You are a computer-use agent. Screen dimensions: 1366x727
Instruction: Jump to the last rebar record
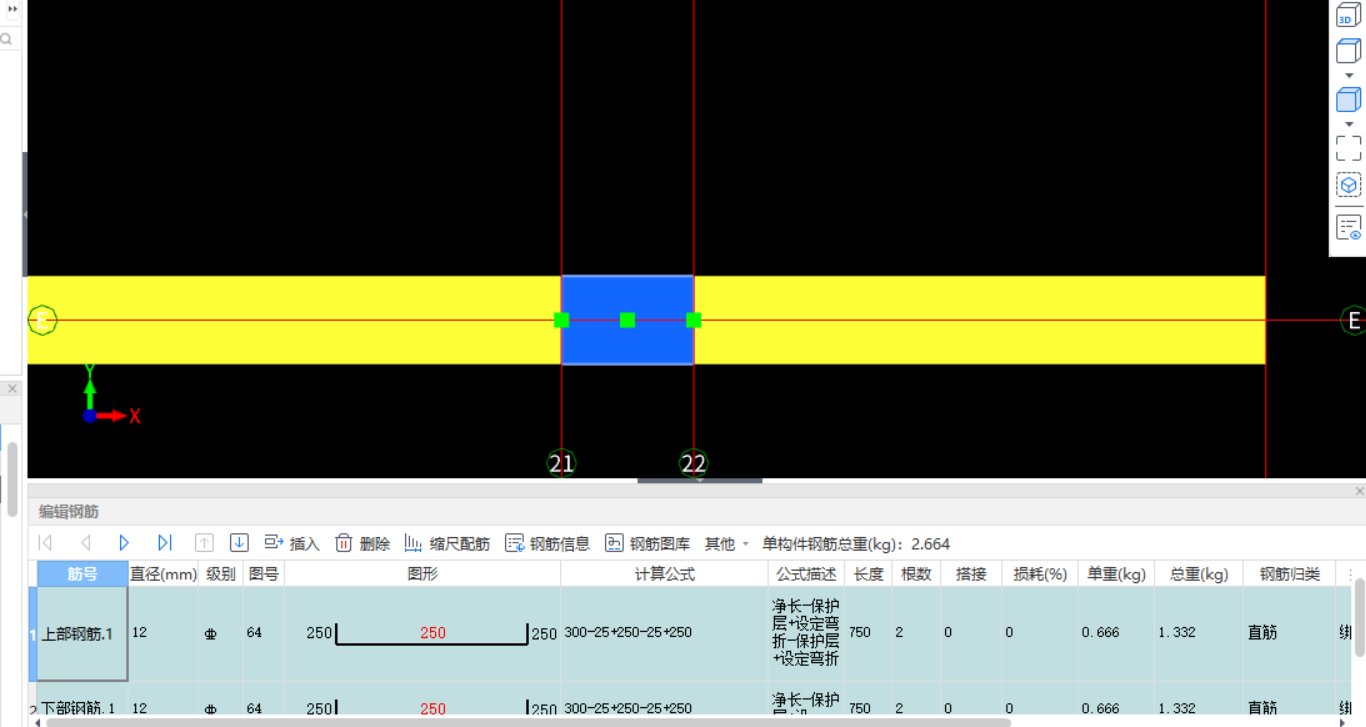(165, 543)
